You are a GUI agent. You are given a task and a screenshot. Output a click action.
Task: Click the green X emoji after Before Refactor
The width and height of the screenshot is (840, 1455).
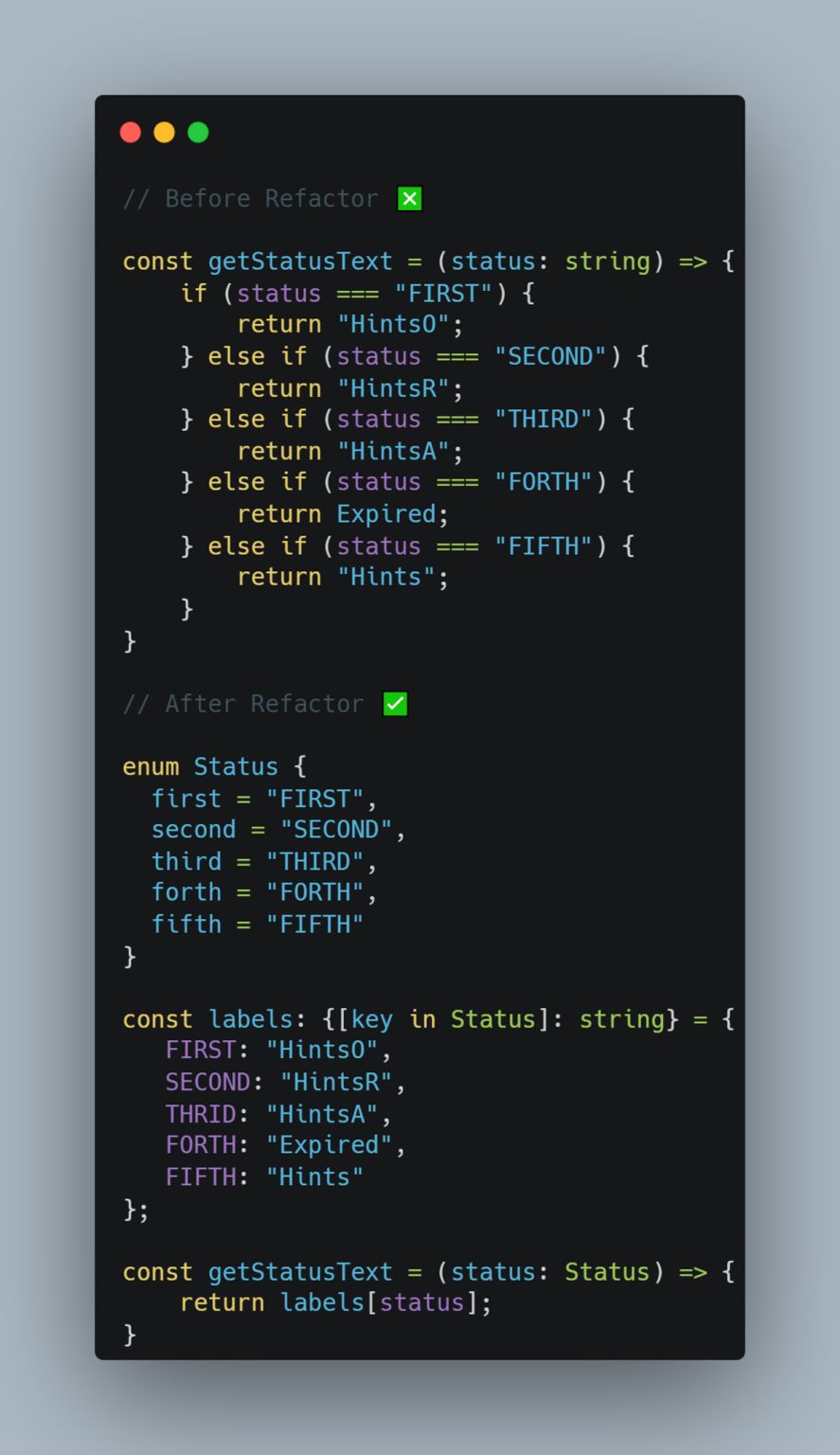410,199
